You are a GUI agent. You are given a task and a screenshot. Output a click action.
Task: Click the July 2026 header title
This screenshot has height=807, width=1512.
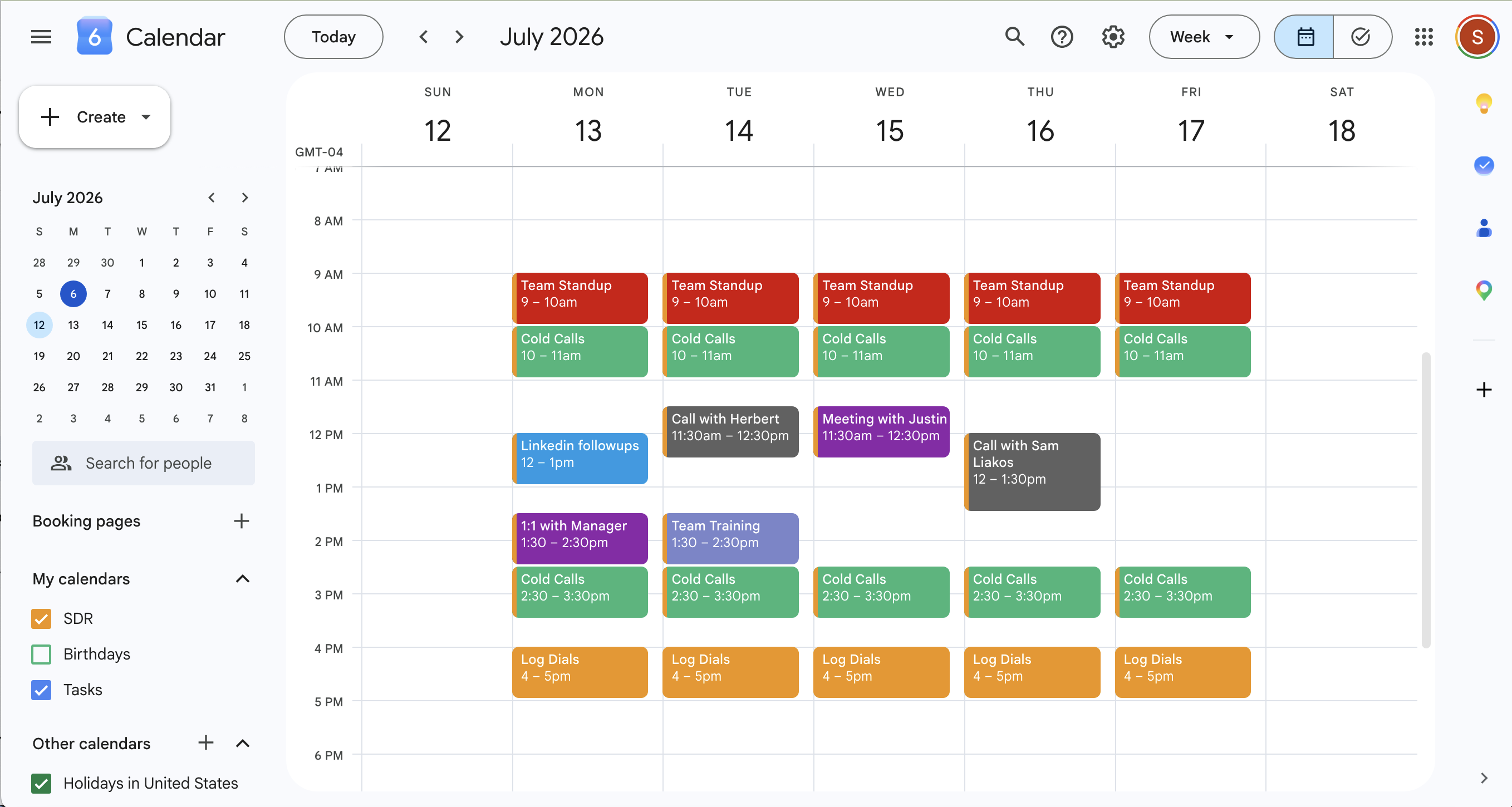[x=551, y=37]
